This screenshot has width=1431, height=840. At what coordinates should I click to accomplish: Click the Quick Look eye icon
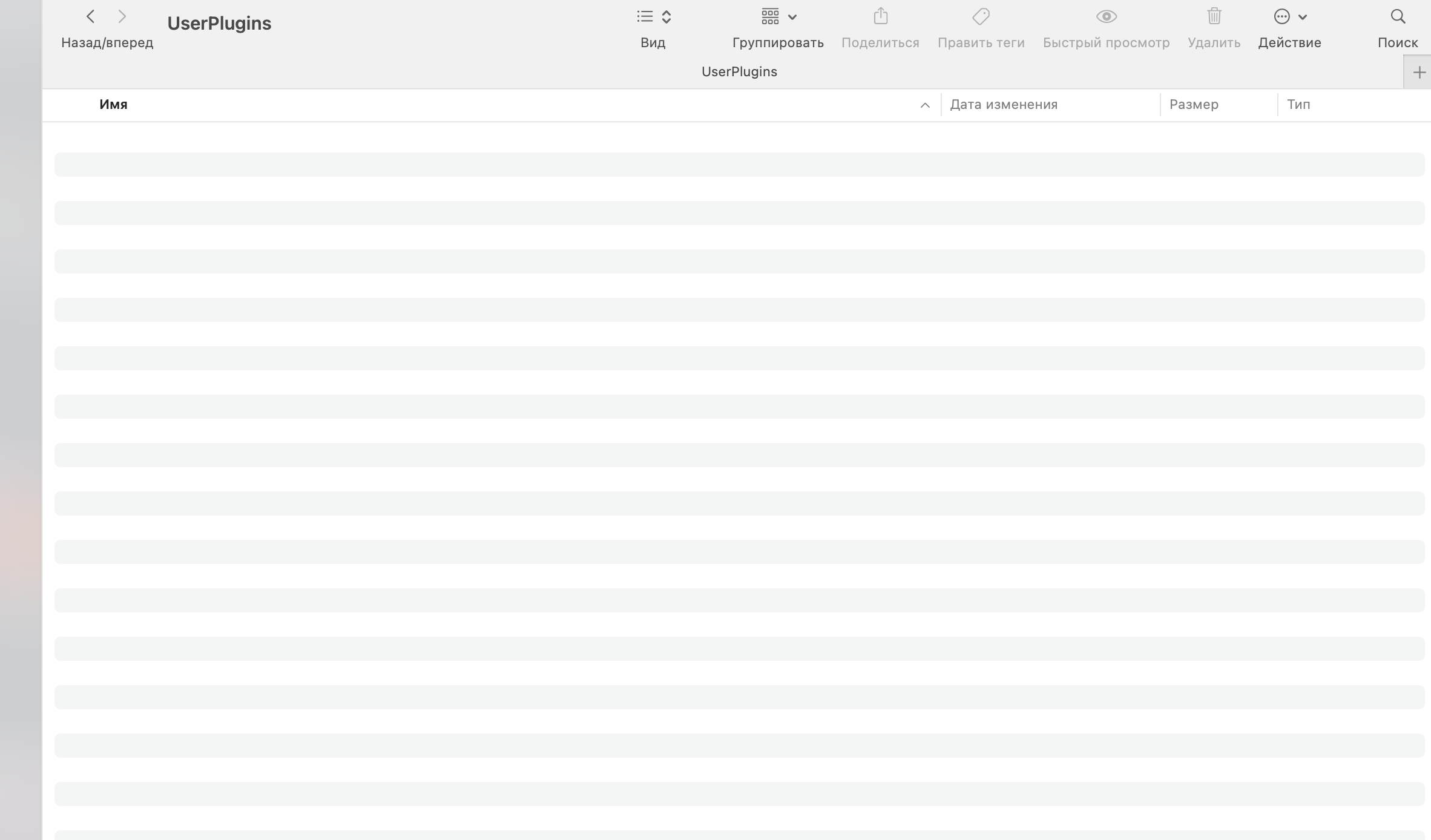click(1106, 17)
